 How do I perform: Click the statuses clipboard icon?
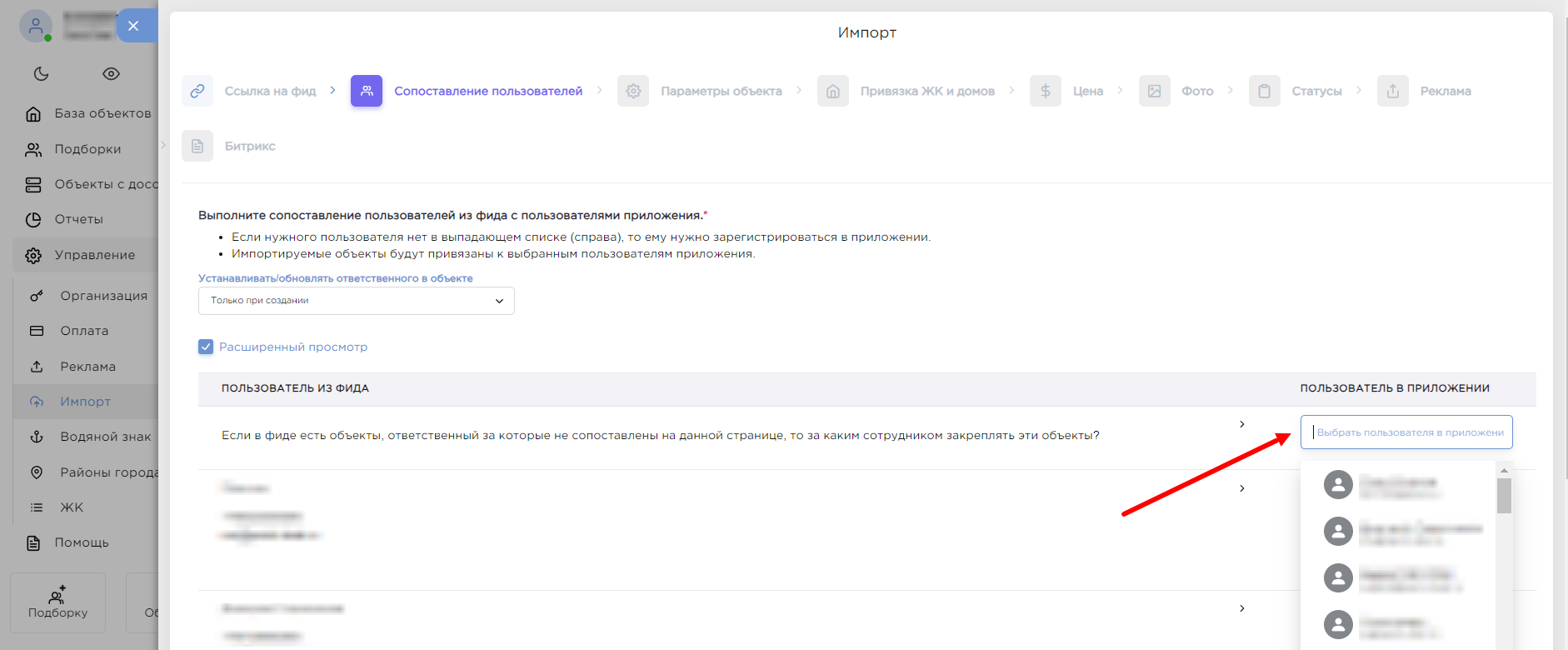[1264, 91]
